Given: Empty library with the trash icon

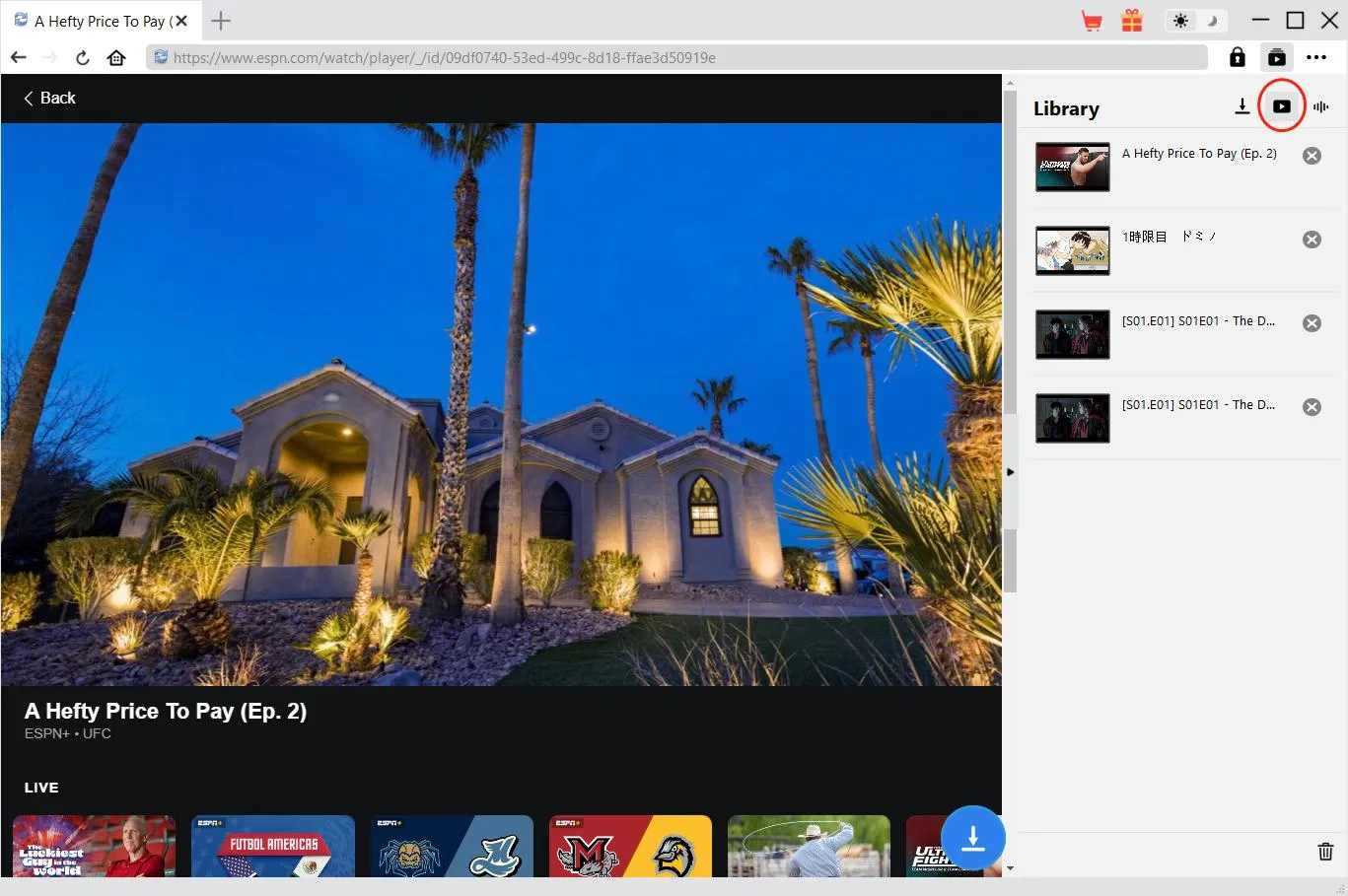Looking at the screenshot, I should point(1325,852).
